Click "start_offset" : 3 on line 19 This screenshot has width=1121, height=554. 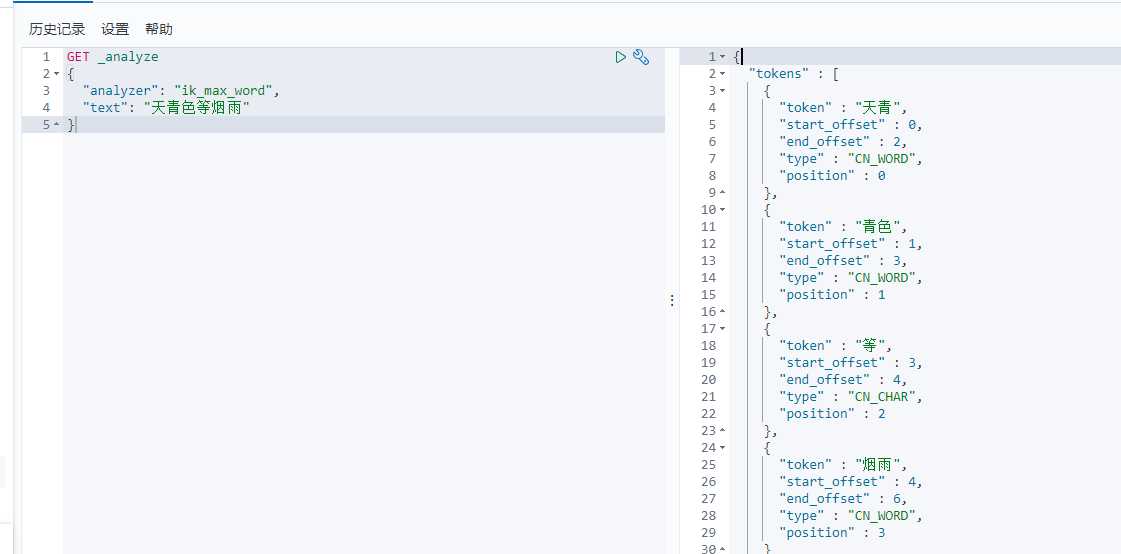(850, 362)
